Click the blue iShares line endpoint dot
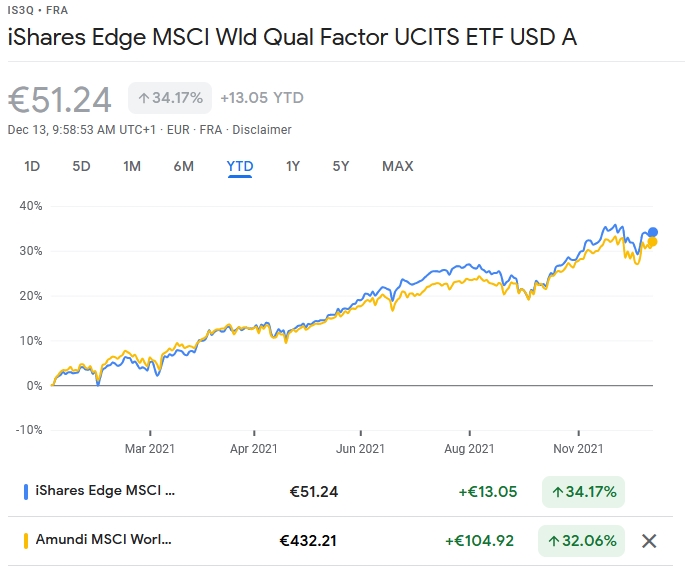The image size is (685, 573). (653, 232)
